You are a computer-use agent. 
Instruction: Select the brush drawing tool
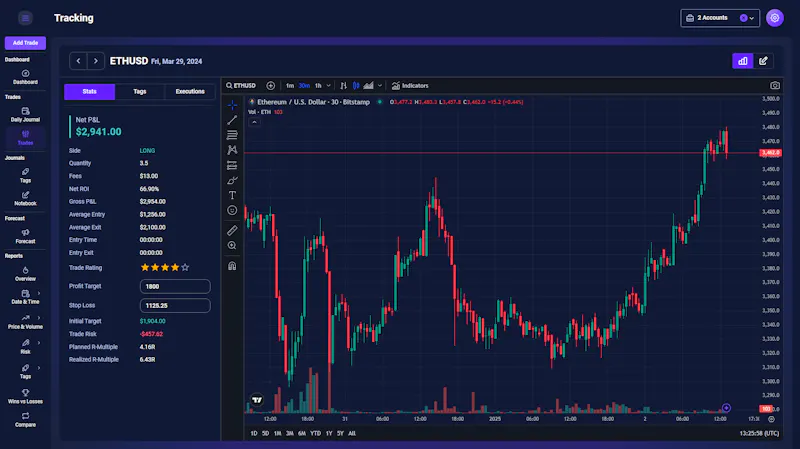pos(232,180)
